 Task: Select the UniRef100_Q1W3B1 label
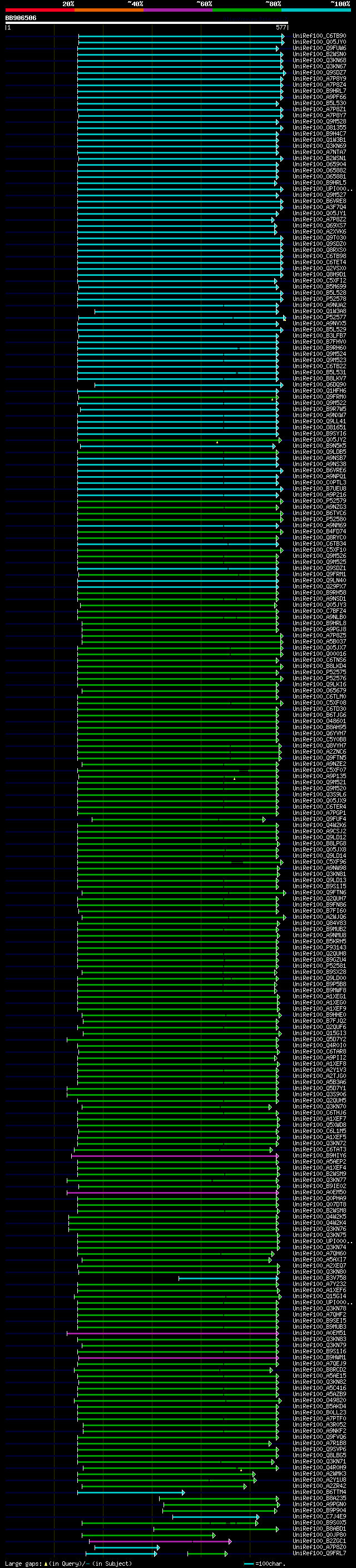(x=319, y=140)
